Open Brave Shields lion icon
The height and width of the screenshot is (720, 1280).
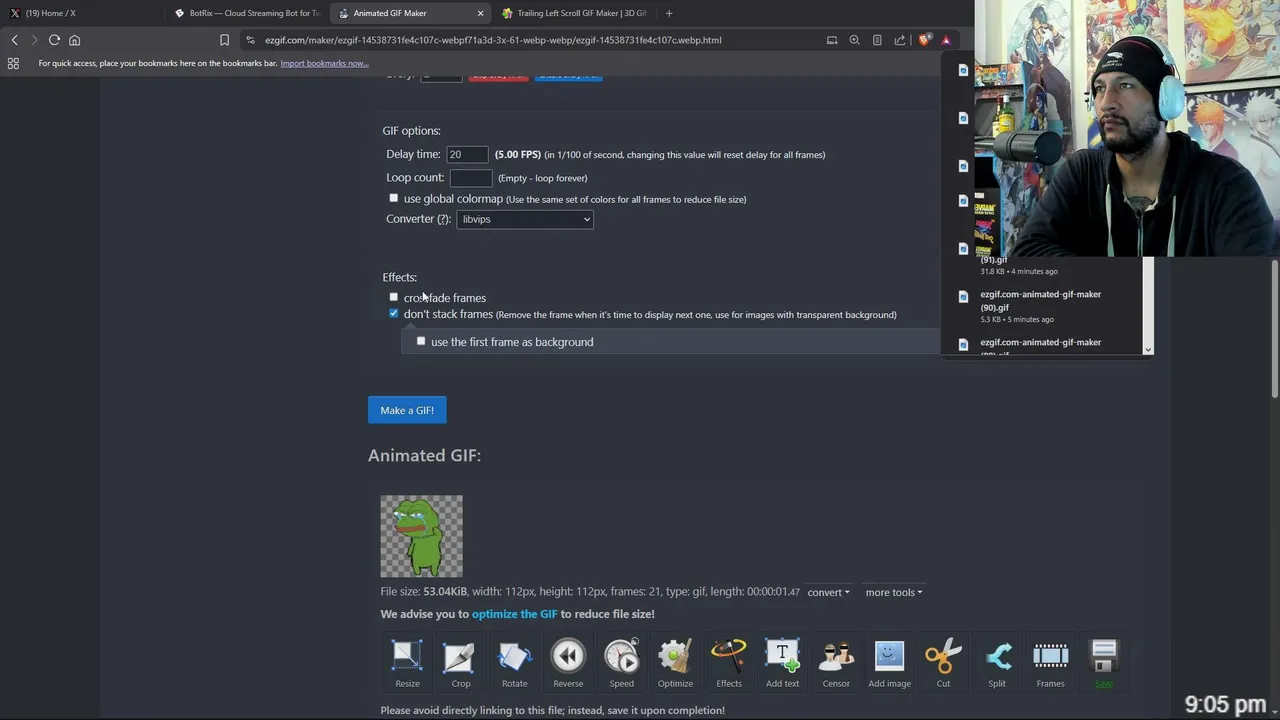[x=924, y=40]
